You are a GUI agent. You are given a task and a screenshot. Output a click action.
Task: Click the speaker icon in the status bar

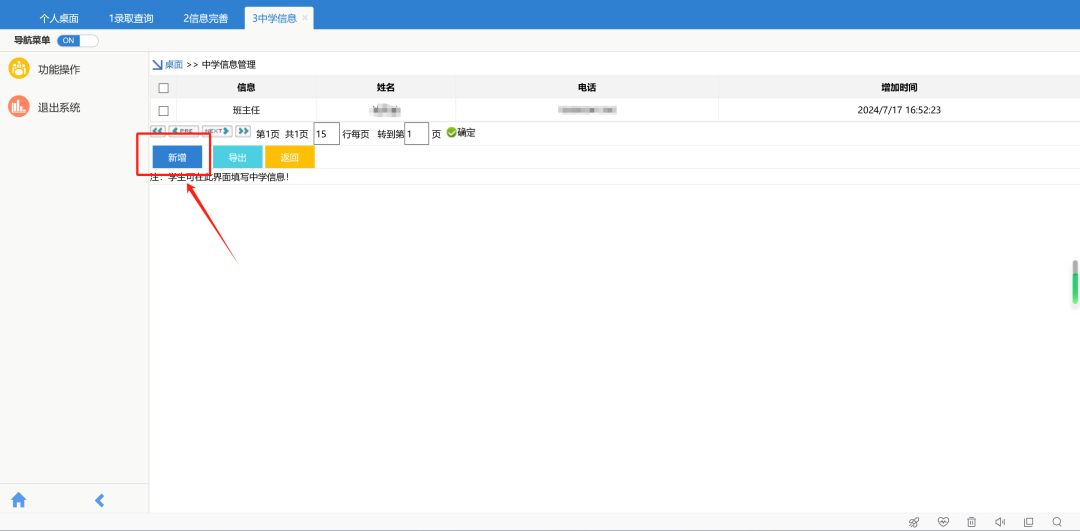click(x=999, y=522)
